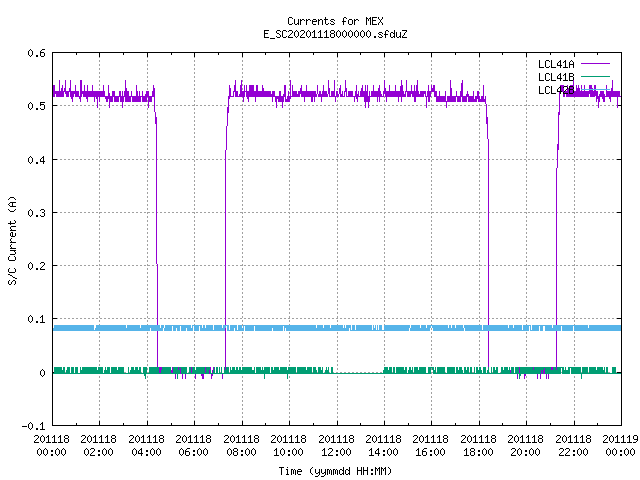
Task: Click the chart title 'Currents for MEX'
Action: tap(335, 21)
